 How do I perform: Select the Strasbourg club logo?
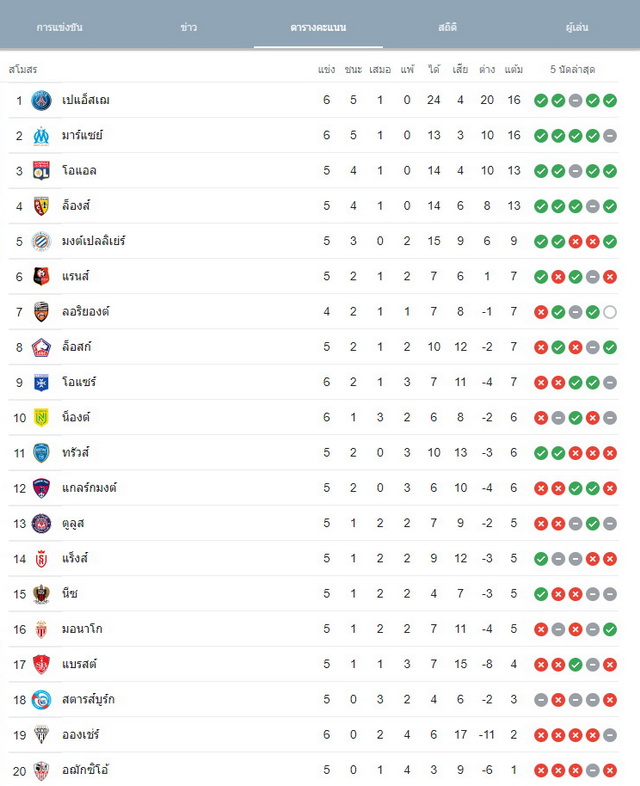tap(41, 700)
